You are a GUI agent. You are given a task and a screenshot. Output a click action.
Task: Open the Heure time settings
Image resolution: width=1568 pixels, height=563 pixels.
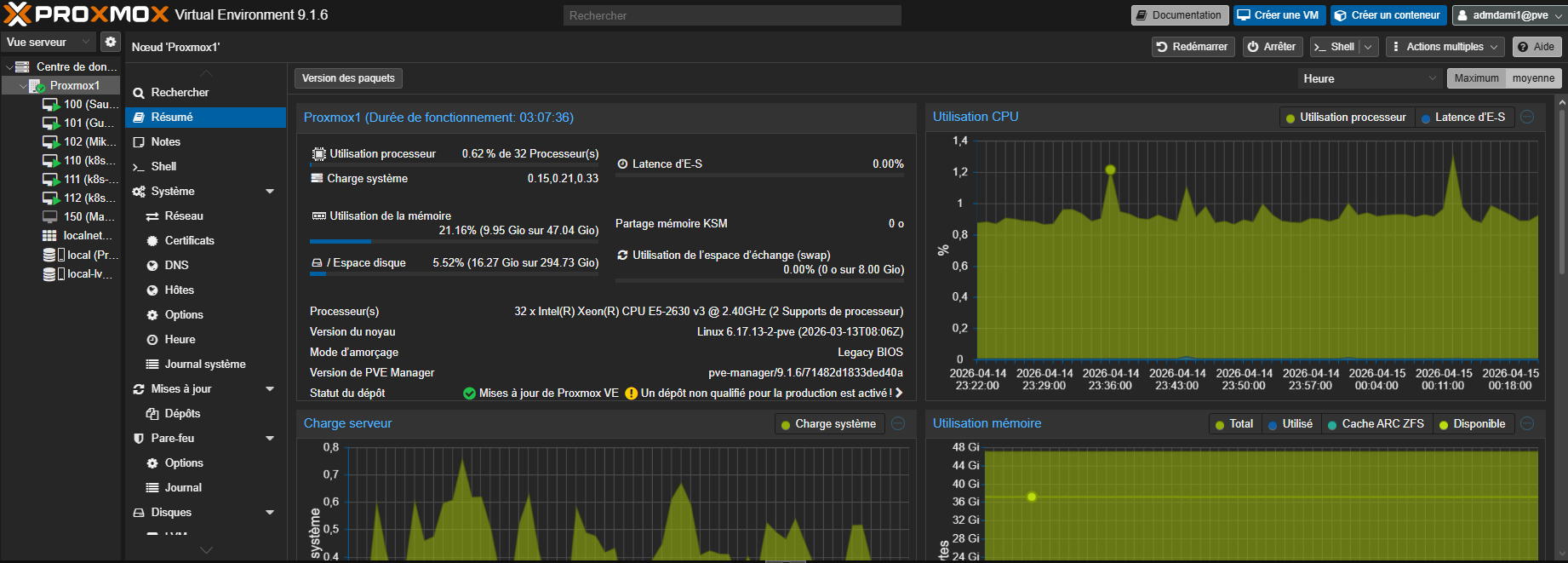click(x=205, y=339)
